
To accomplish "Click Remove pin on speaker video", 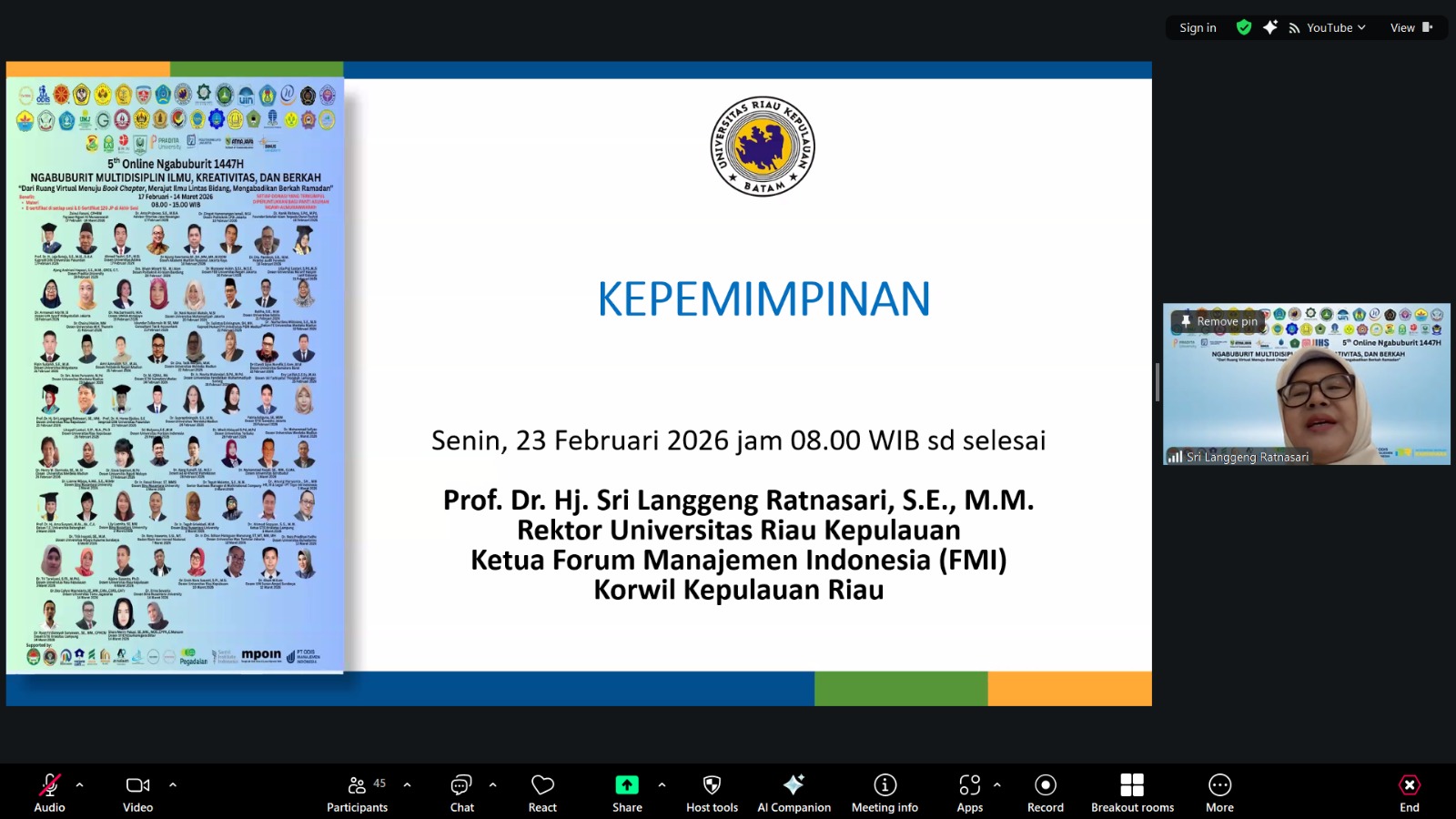I will coord(1218,321).
